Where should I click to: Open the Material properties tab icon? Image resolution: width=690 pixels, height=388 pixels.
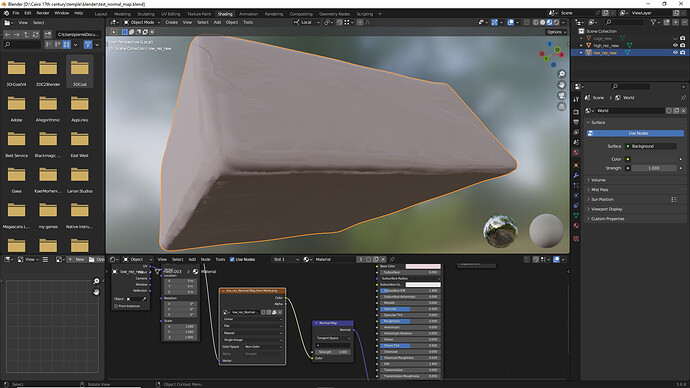click(x=576, y=226)
